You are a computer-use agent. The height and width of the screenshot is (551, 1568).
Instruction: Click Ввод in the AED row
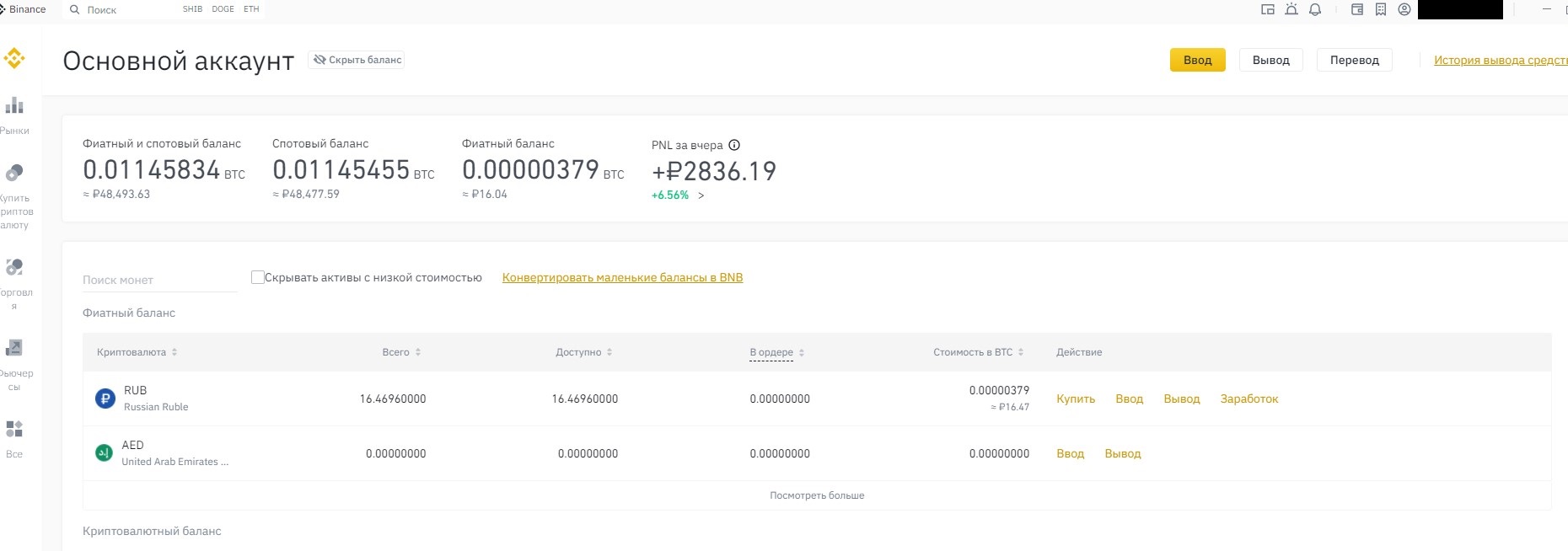click(1071, 453)
